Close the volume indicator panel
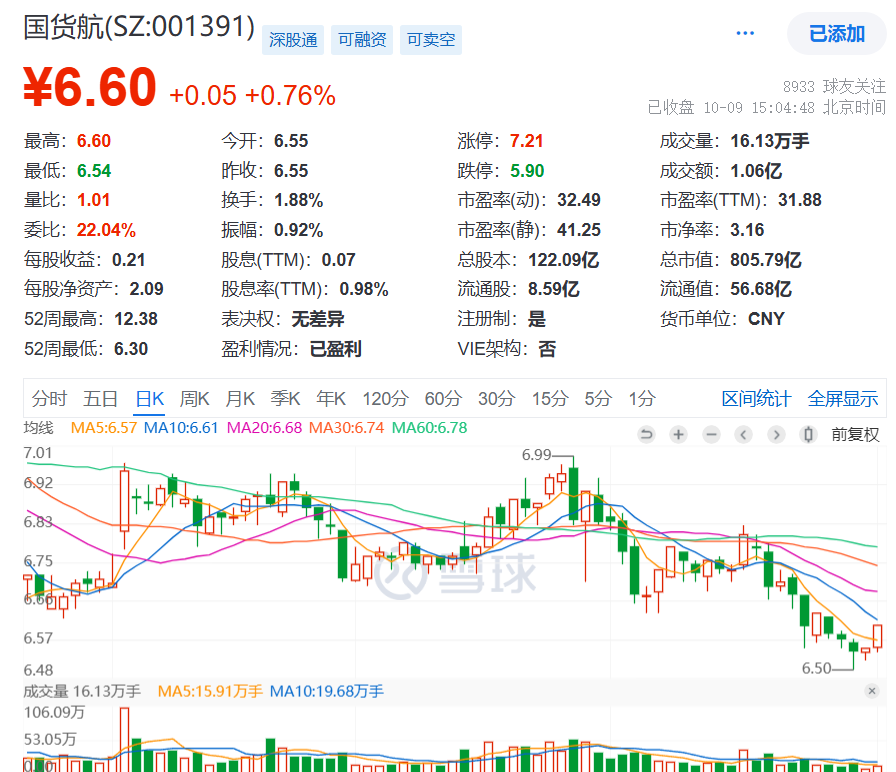Viewport: 896px width, 772px height. 872,691
